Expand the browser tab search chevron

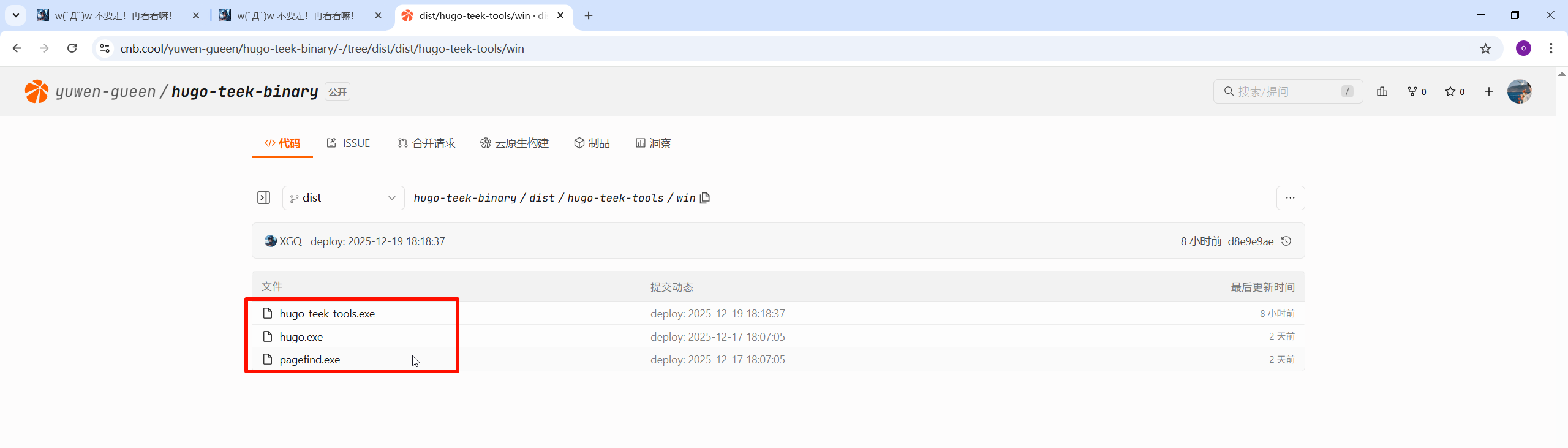coord(16,15)
